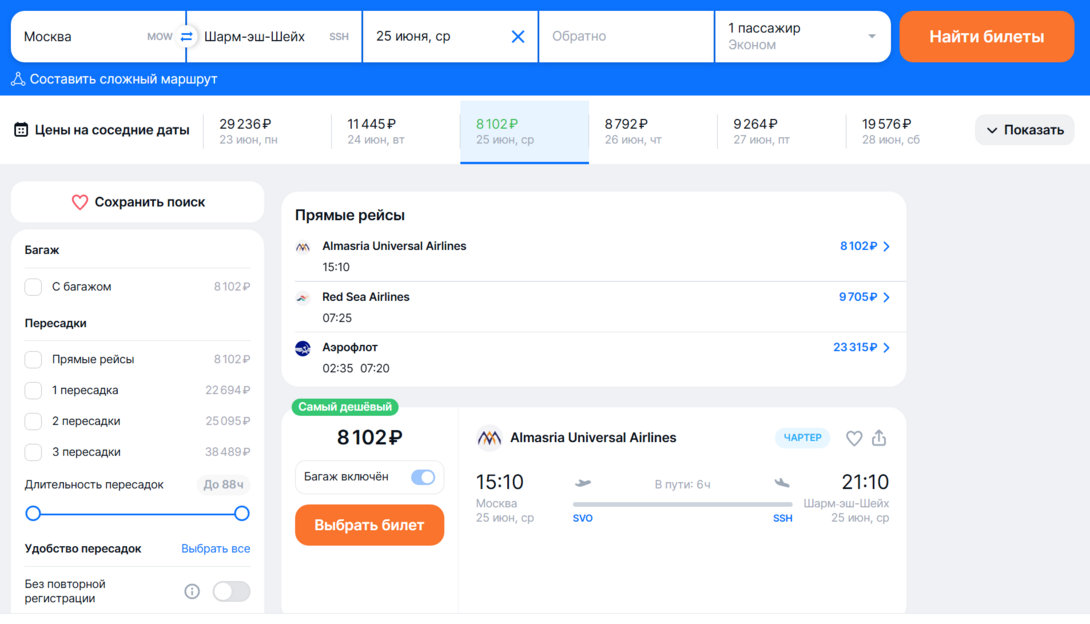1090x624 pixels.
Task: Click heart icon in Сохранить поиск
Action: click(x=80, y=202)
